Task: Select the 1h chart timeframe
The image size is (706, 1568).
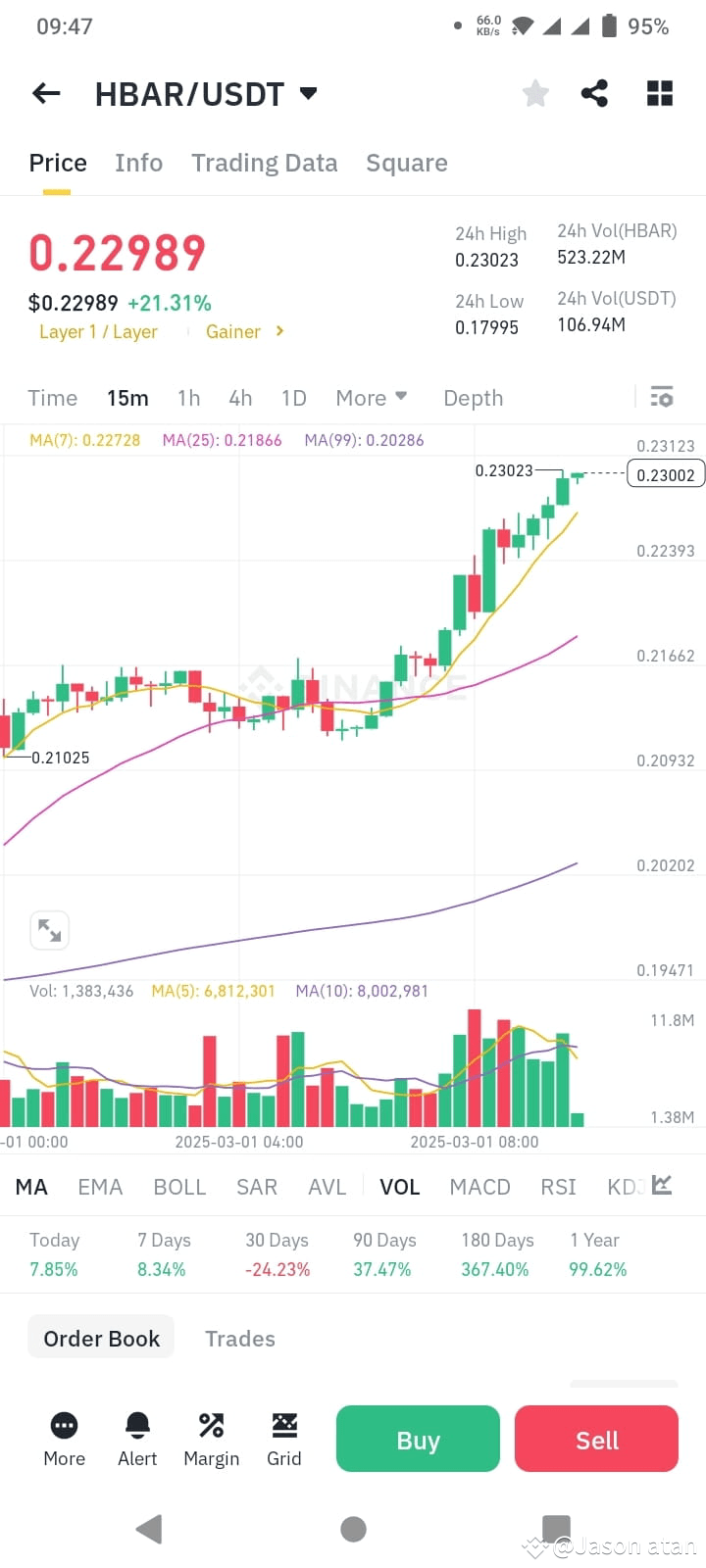Action: click(188, 398)
